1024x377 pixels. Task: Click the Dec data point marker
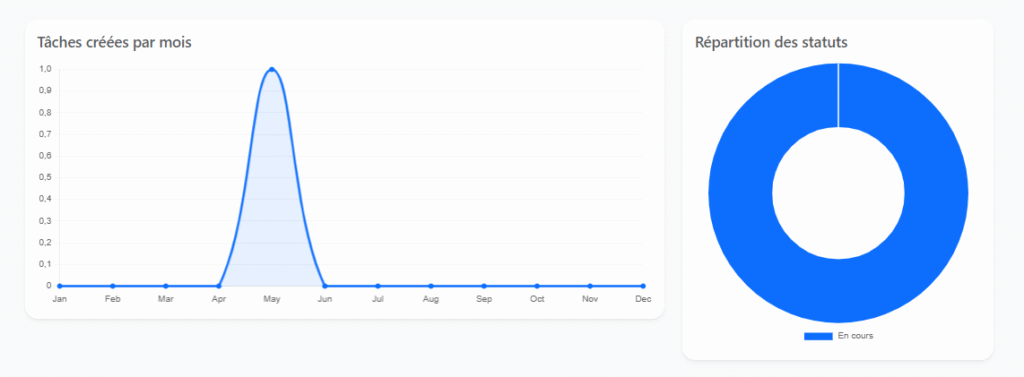(643, 286)
